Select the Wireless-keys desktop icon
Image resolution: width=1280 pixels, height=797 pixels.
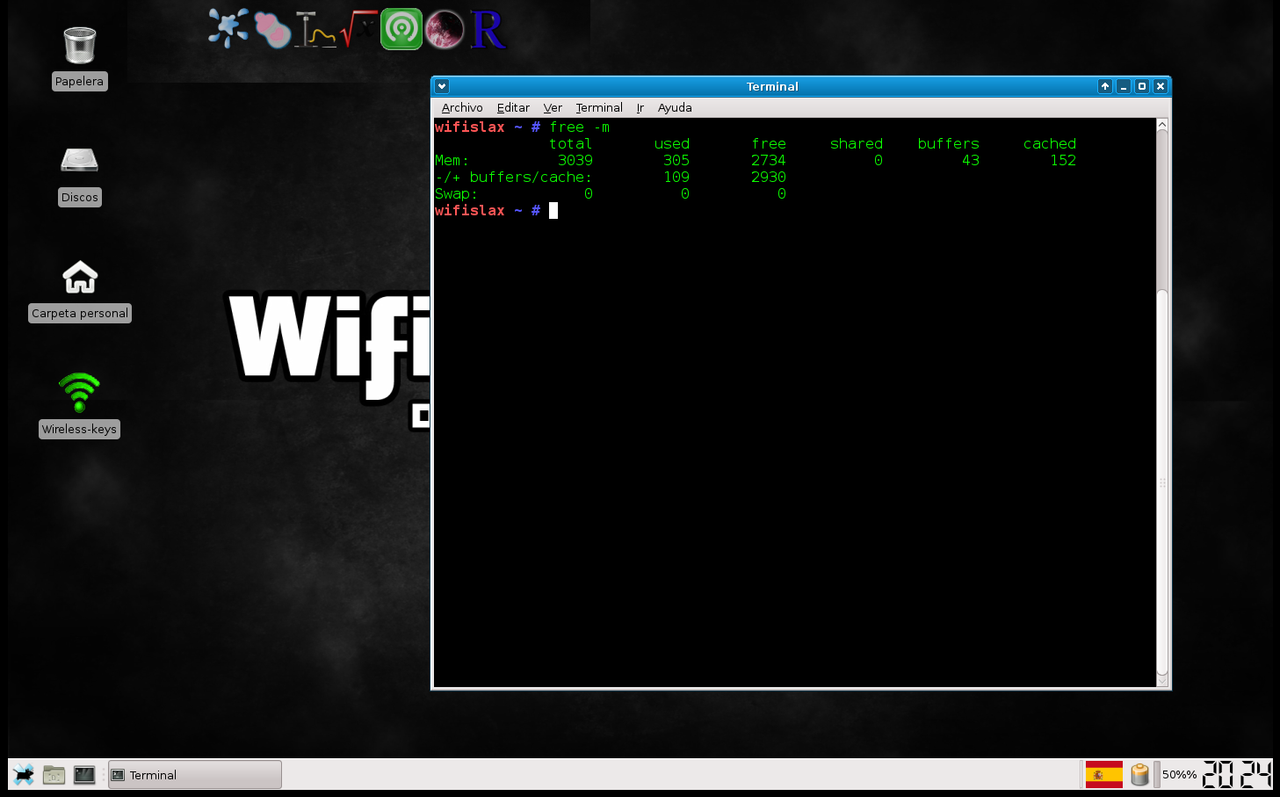[x=80, y=392]
